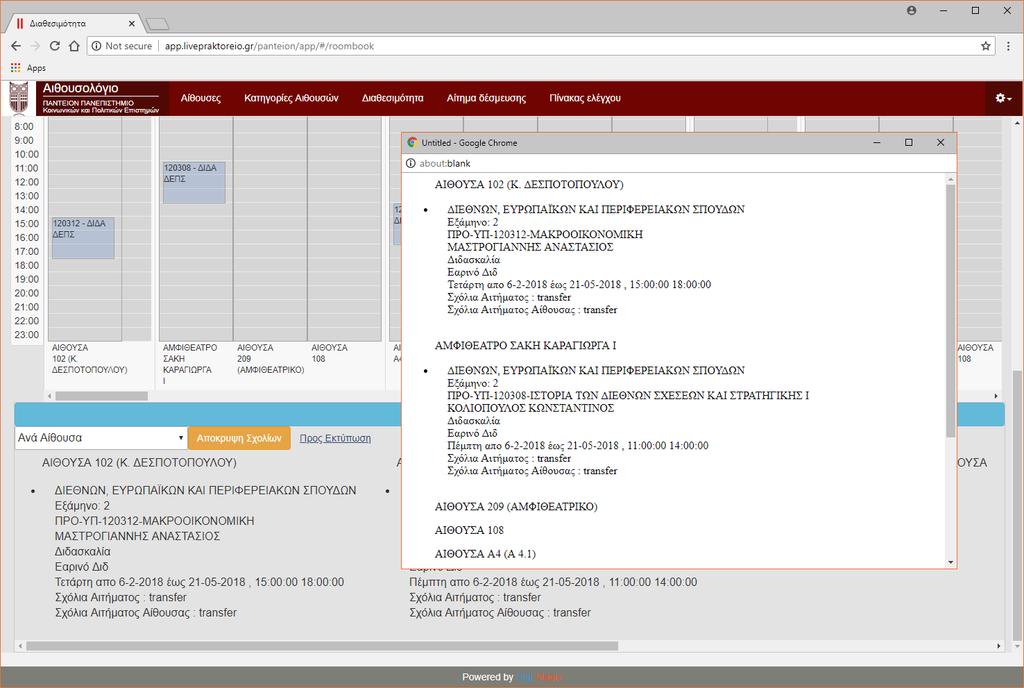Click the 'ΑΙΘΟΥΣΑ 108' heading in popup
Image resolution: width=1024 pixels, height=688 pixels.
pos(469,530)
